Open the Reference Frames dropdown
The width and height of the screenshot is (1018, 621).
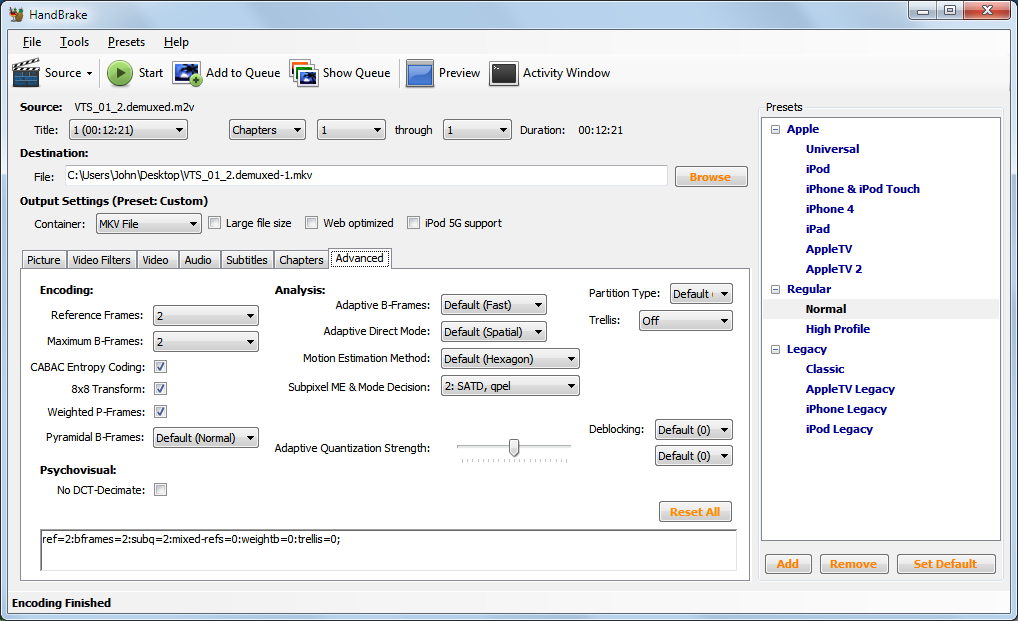[206, 315]
